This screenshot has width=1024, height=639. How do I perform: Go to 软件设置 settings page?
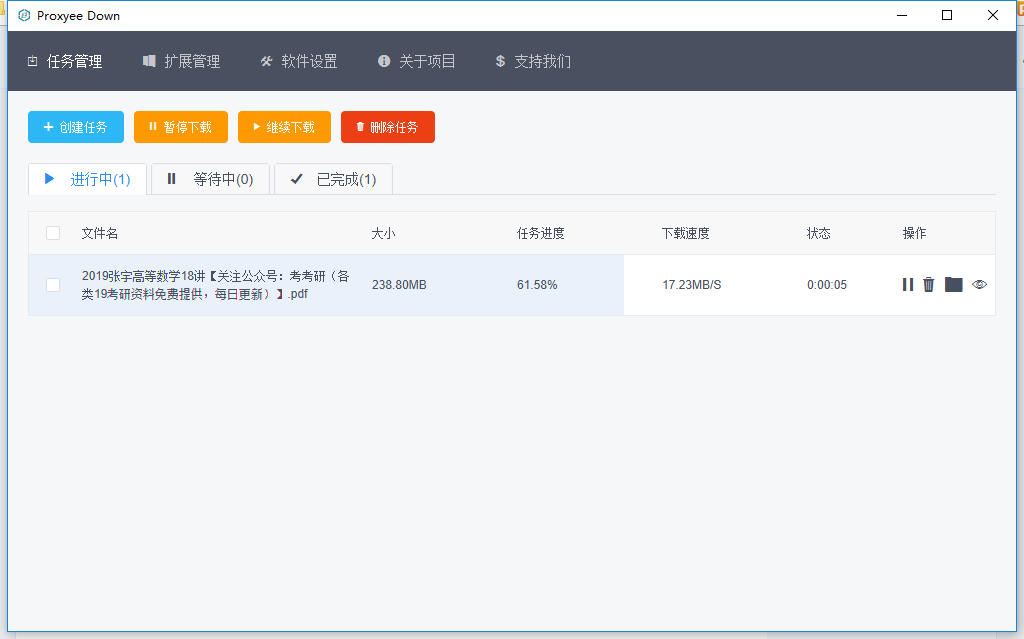click(299, 61)
